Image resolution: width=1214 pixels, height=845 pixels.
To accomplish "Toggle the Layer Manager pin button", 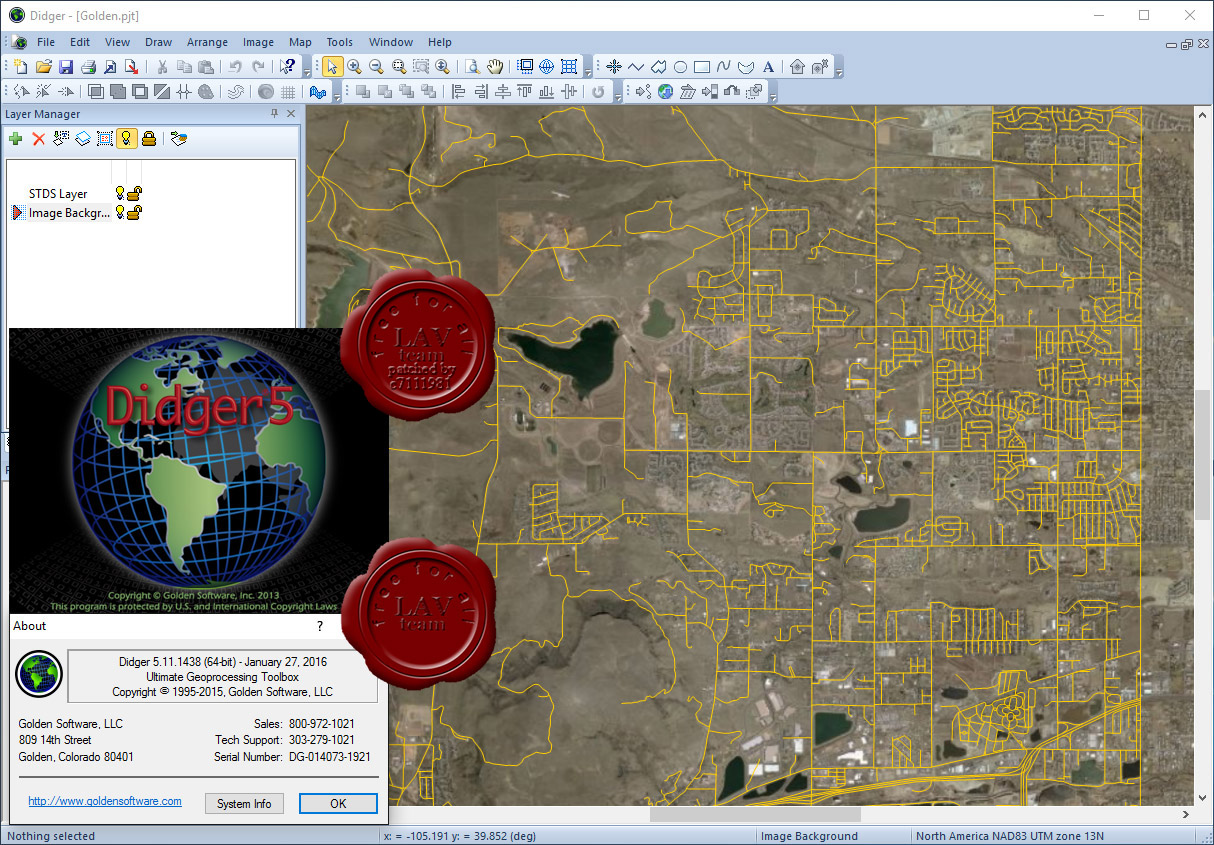I will click(x=275, y=114).
